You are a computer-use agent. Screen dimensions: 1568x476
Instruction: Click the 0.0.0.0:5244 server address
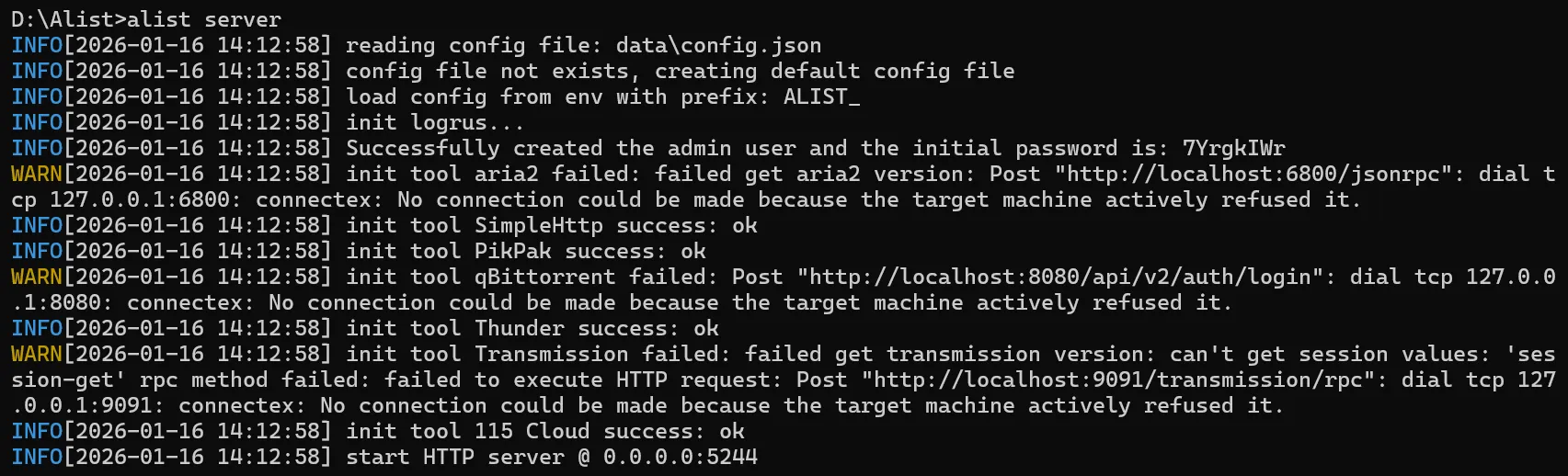(680, 457)
